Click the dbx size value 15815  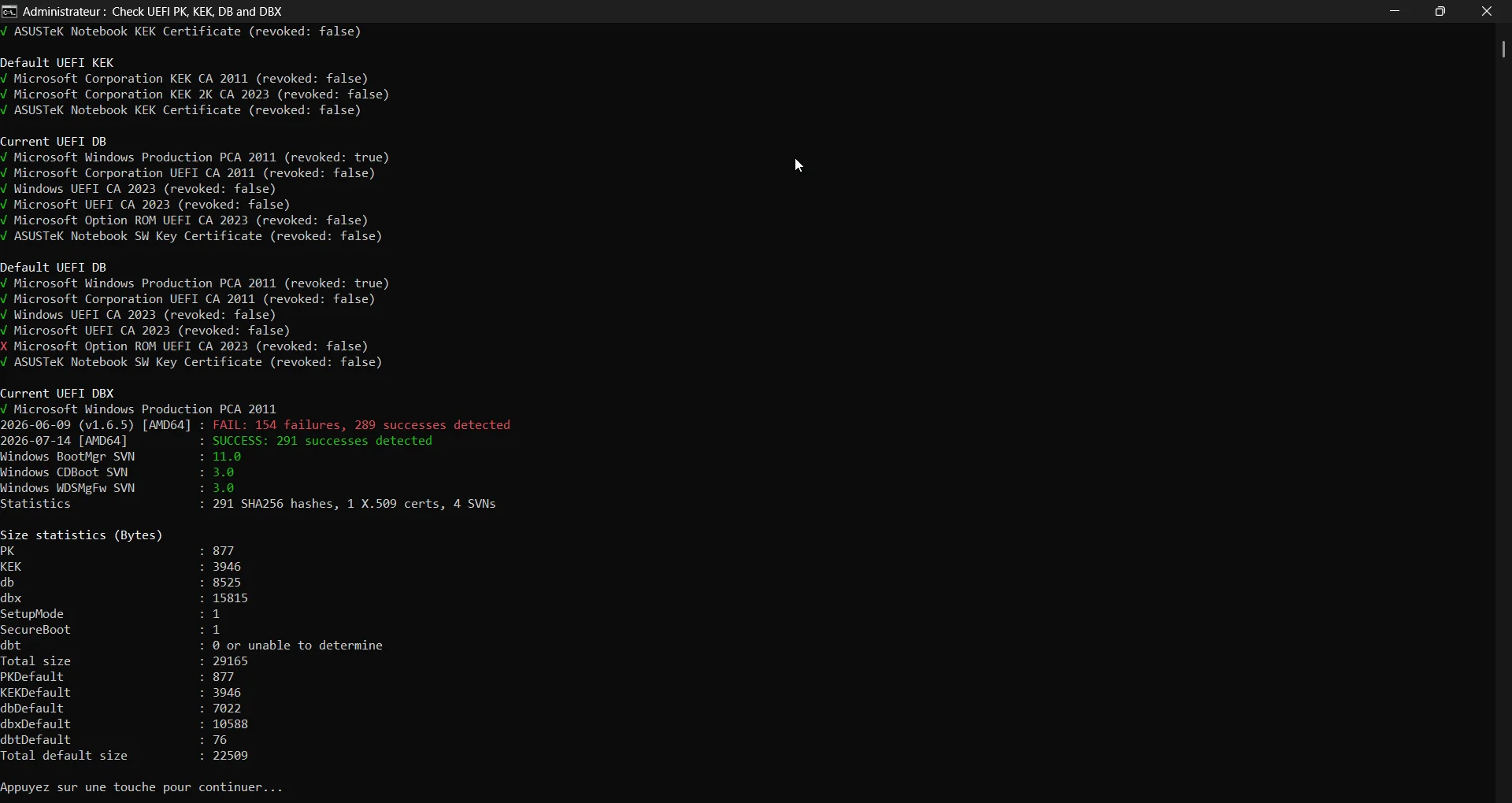[x=232, y=598]
